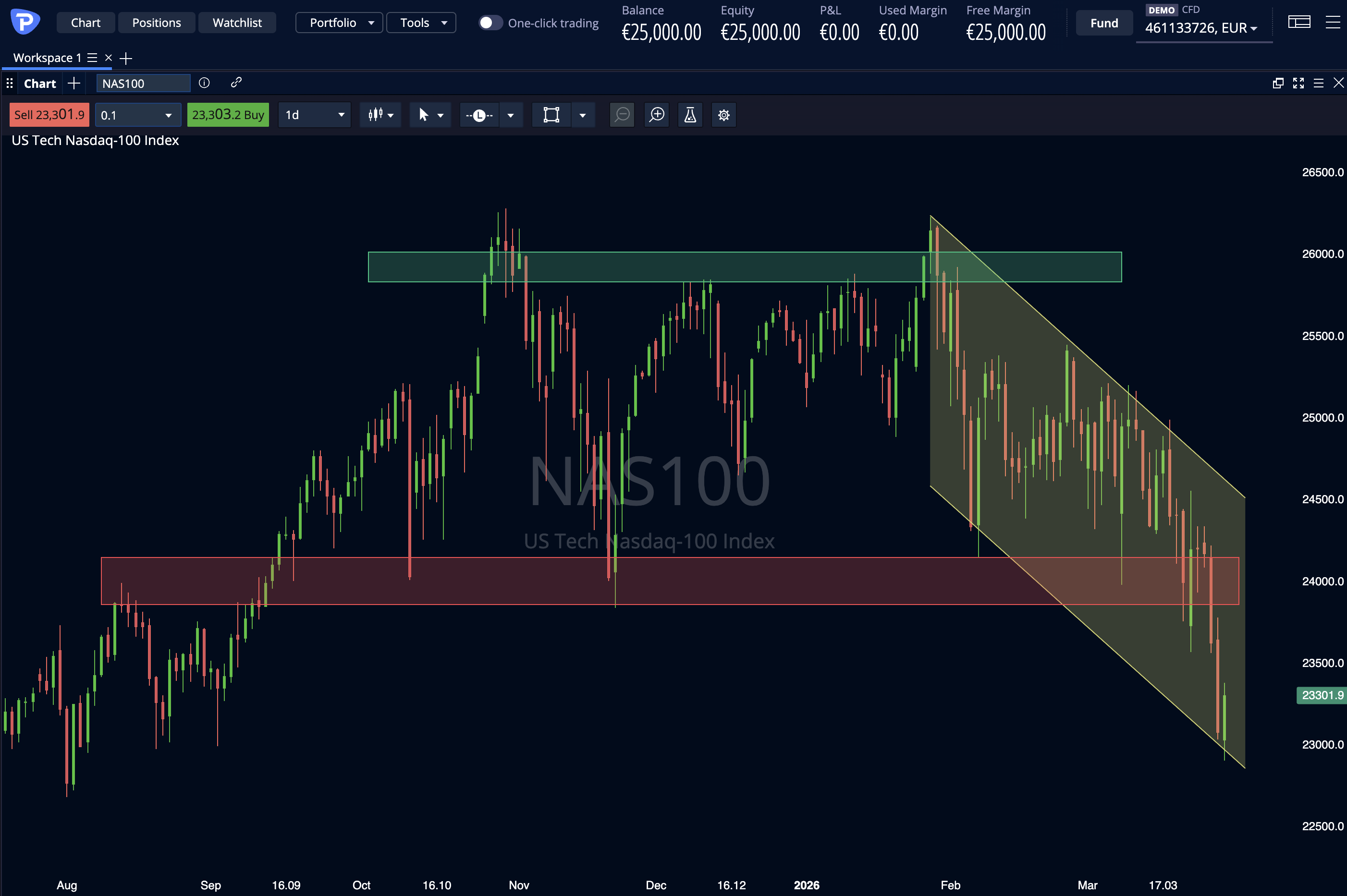Open the Tools menu
The width and height of the screenshot is (1347, 896).
click(x=420, y=22)
